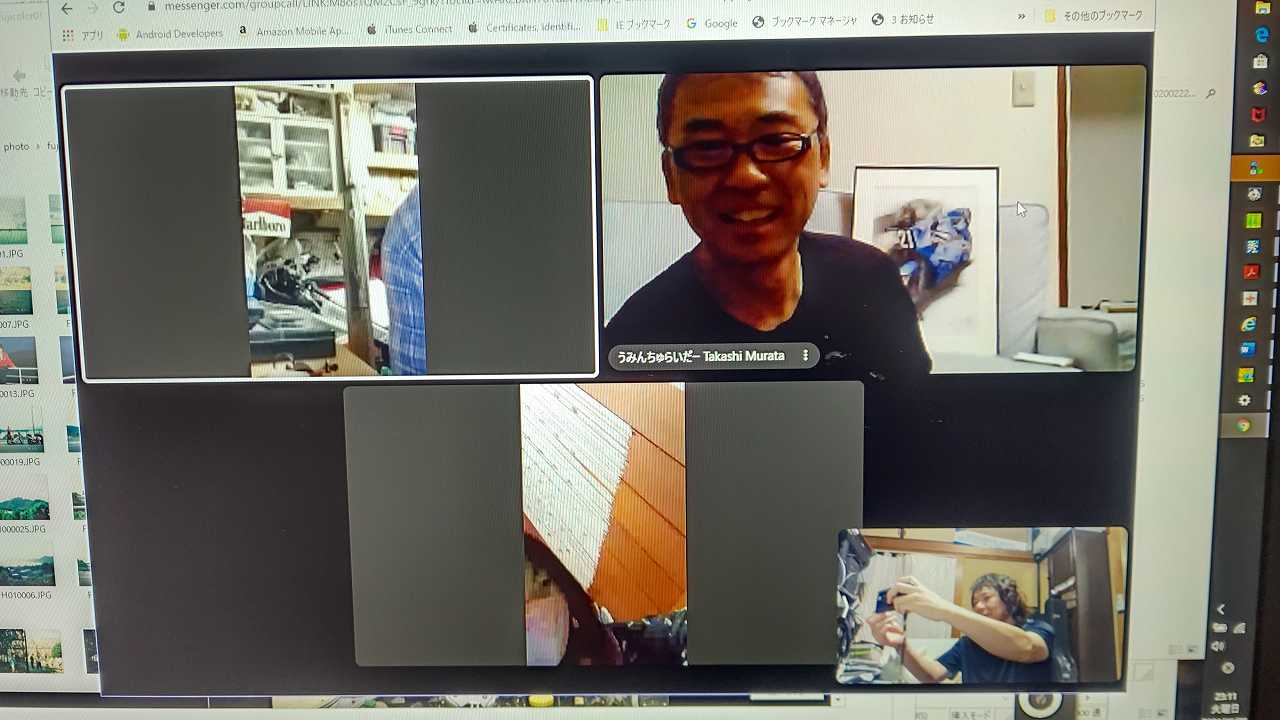This screenshot has width=1280, height=720.
Task: Click the Marlboro shelf video tile
Action: click(330, 229)
